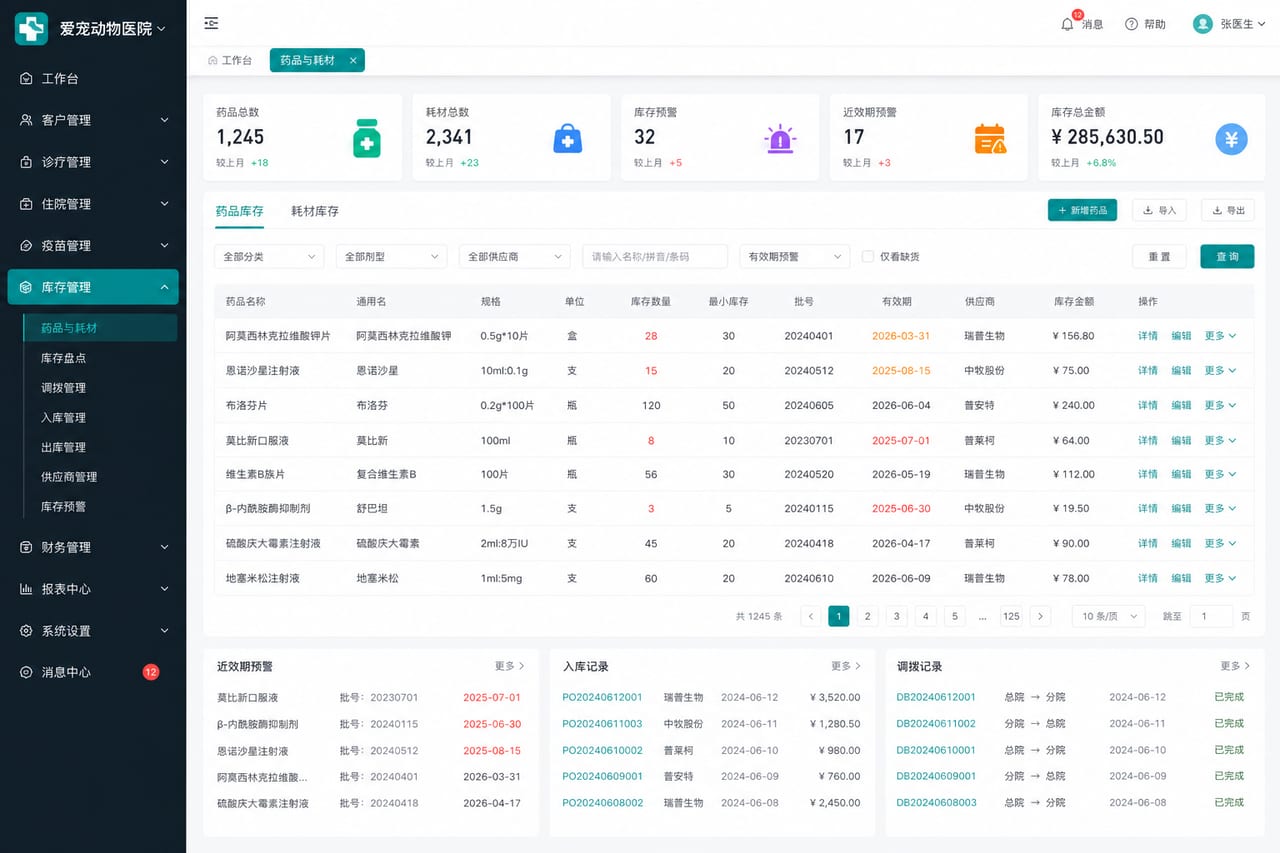Close the 药品与耗材 tab
Screen dimensions: 1280x853
click(x=353, y=60)
